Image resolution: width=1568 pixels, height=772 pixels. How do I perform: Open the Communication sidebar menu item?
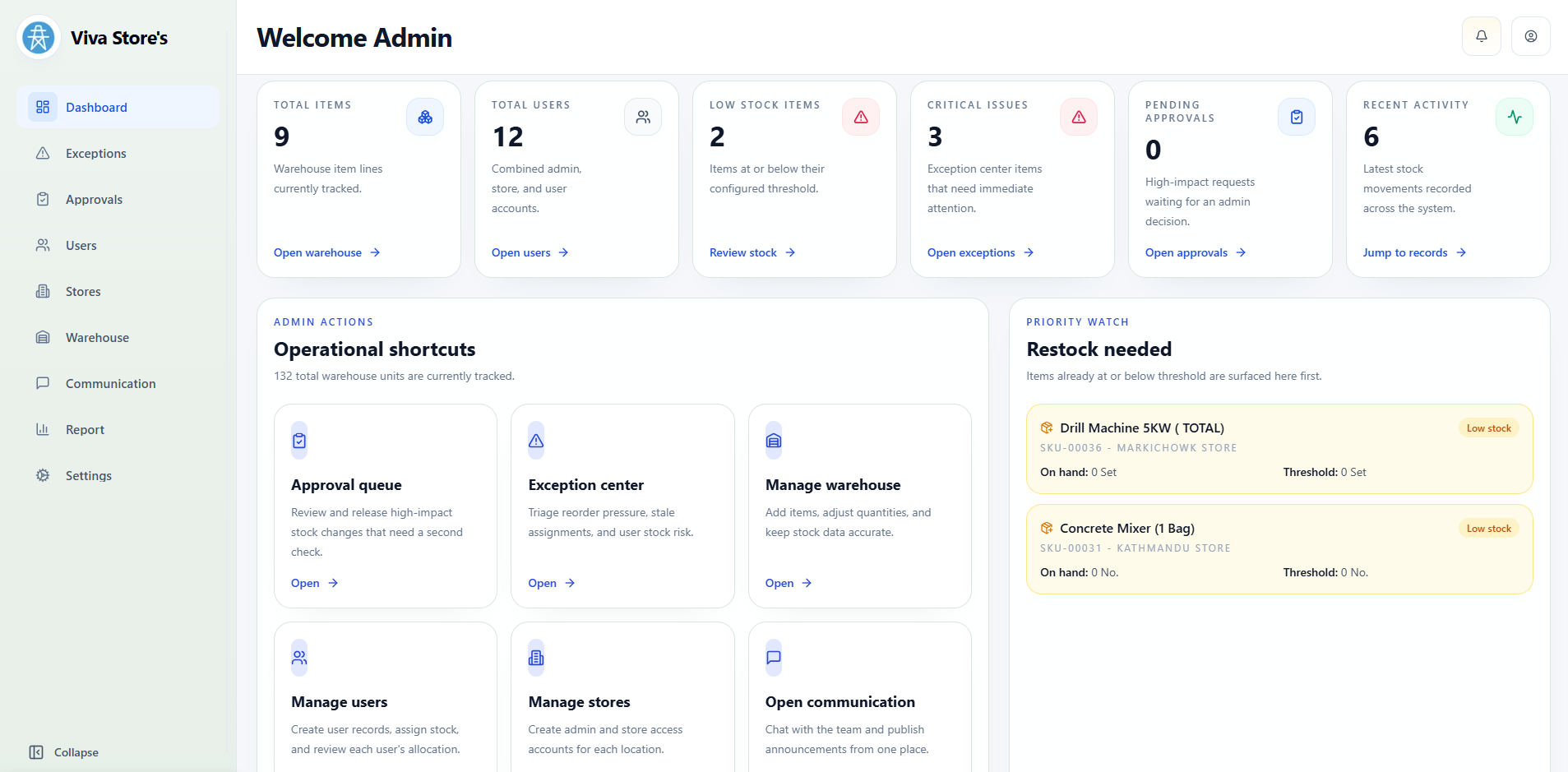[118, 383]
